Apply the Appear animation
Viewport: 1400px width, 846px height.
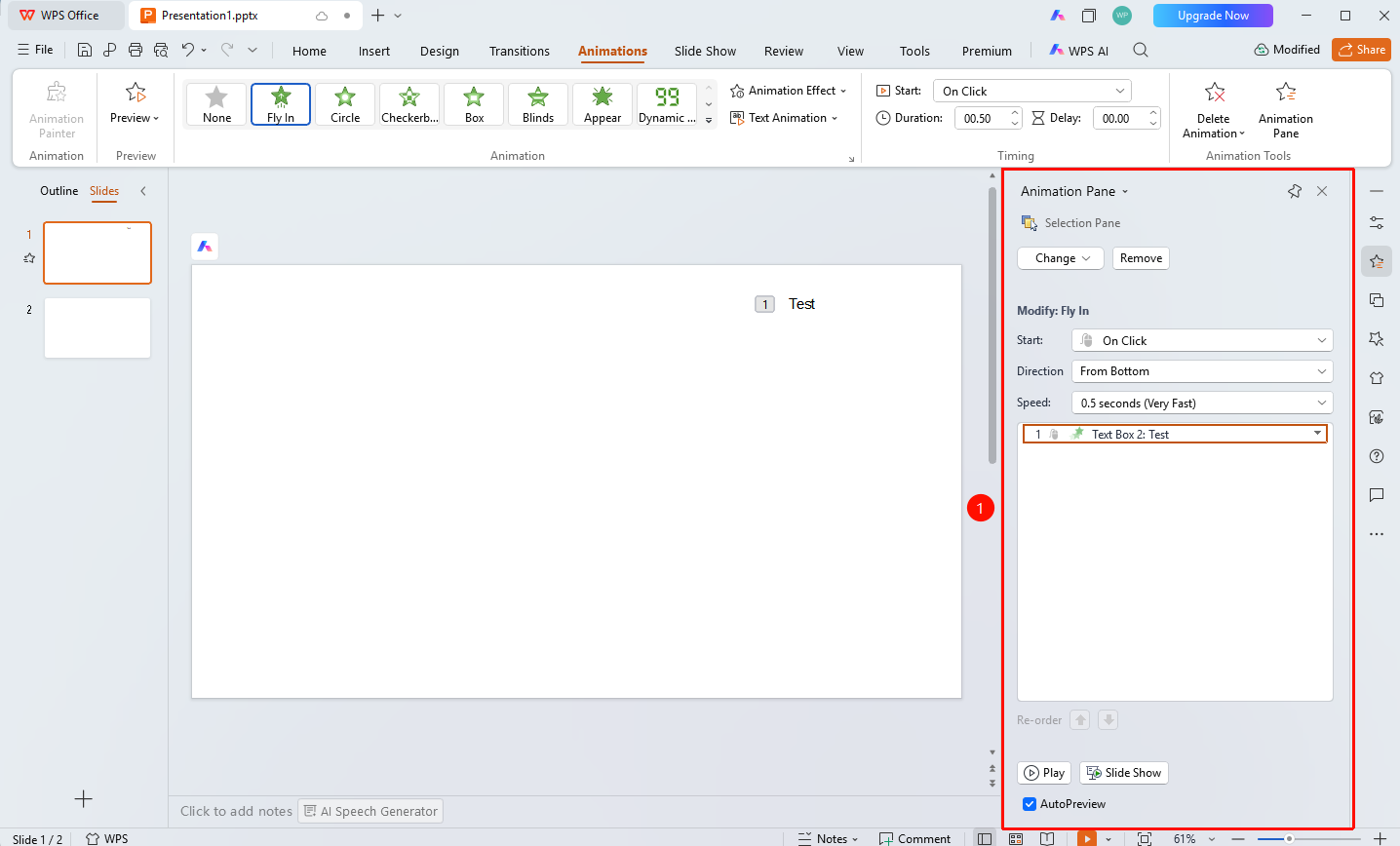[x=603, y=104]
